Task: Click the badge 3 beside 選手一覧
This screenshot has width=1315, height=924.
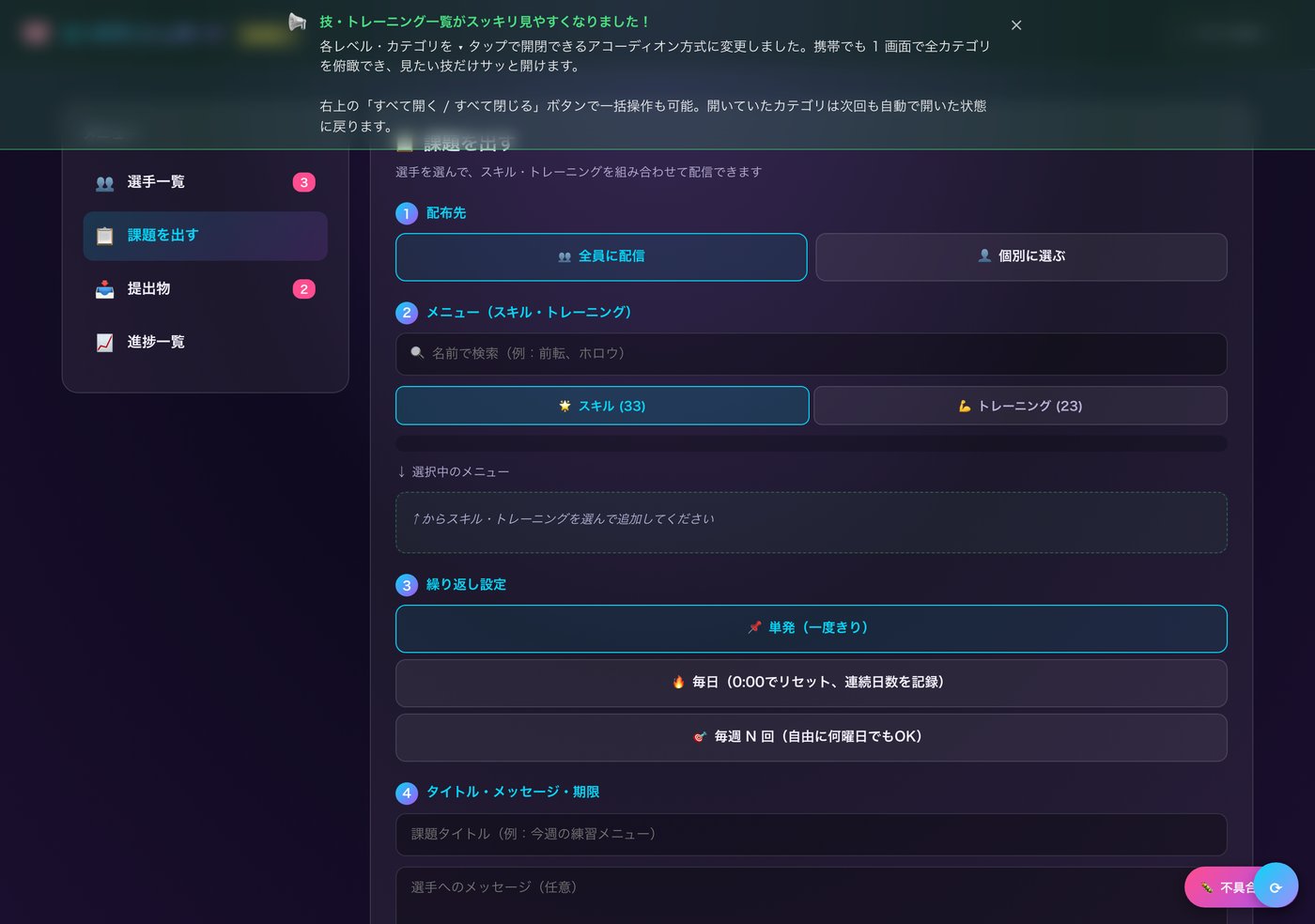Action: click(303, 182)
